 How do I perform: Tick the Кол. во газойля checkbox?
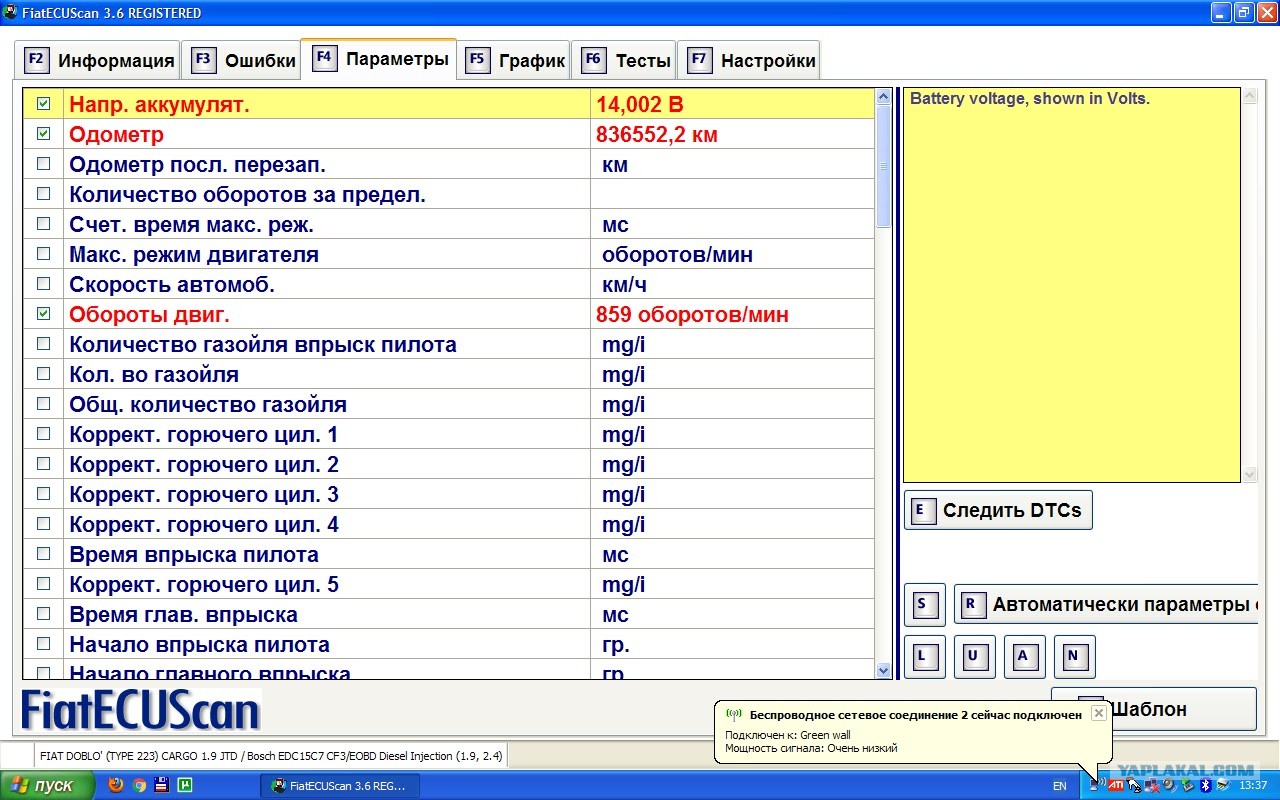click(43, 374)
